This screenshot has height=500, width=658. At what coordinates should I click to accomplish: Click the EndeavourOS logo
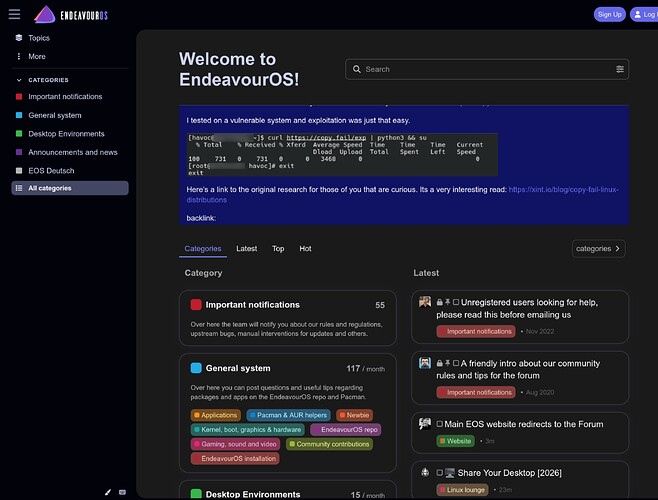[71, 15]
